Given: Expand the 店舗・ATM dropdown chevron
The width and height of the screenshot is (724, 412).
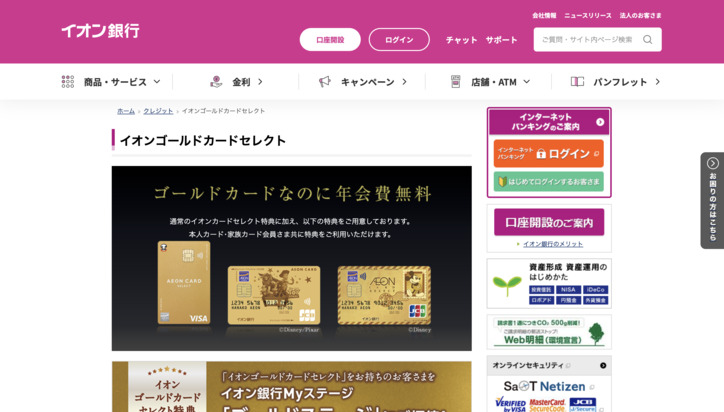Looking at the screenshot, I should (x=527, y=82).
